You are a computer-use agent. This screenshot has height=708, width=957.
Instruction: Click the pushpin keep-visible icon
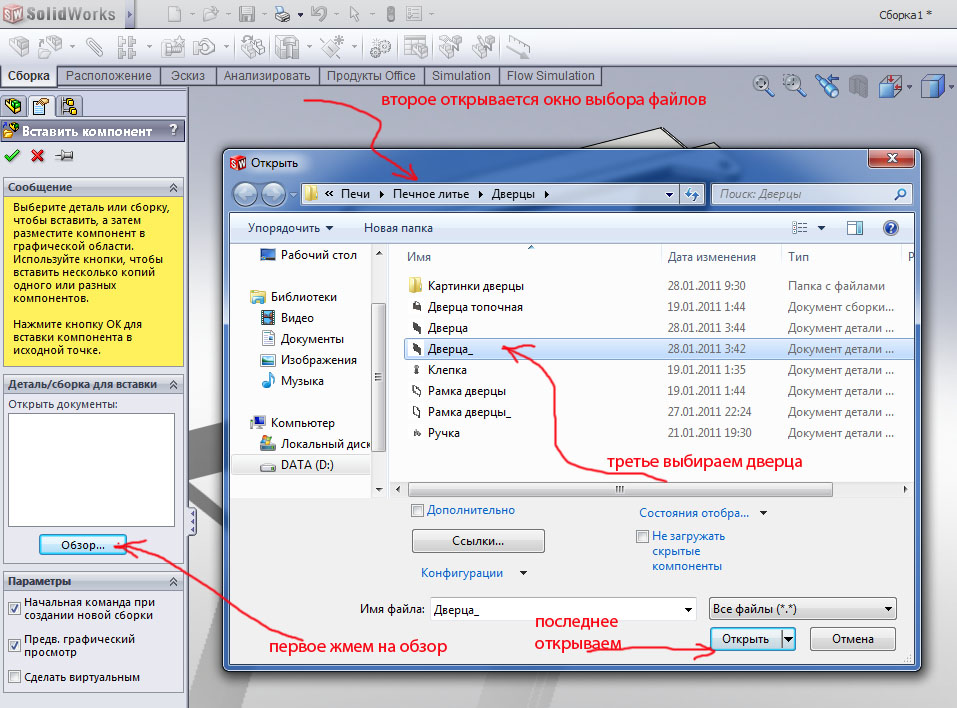(65, 155)
